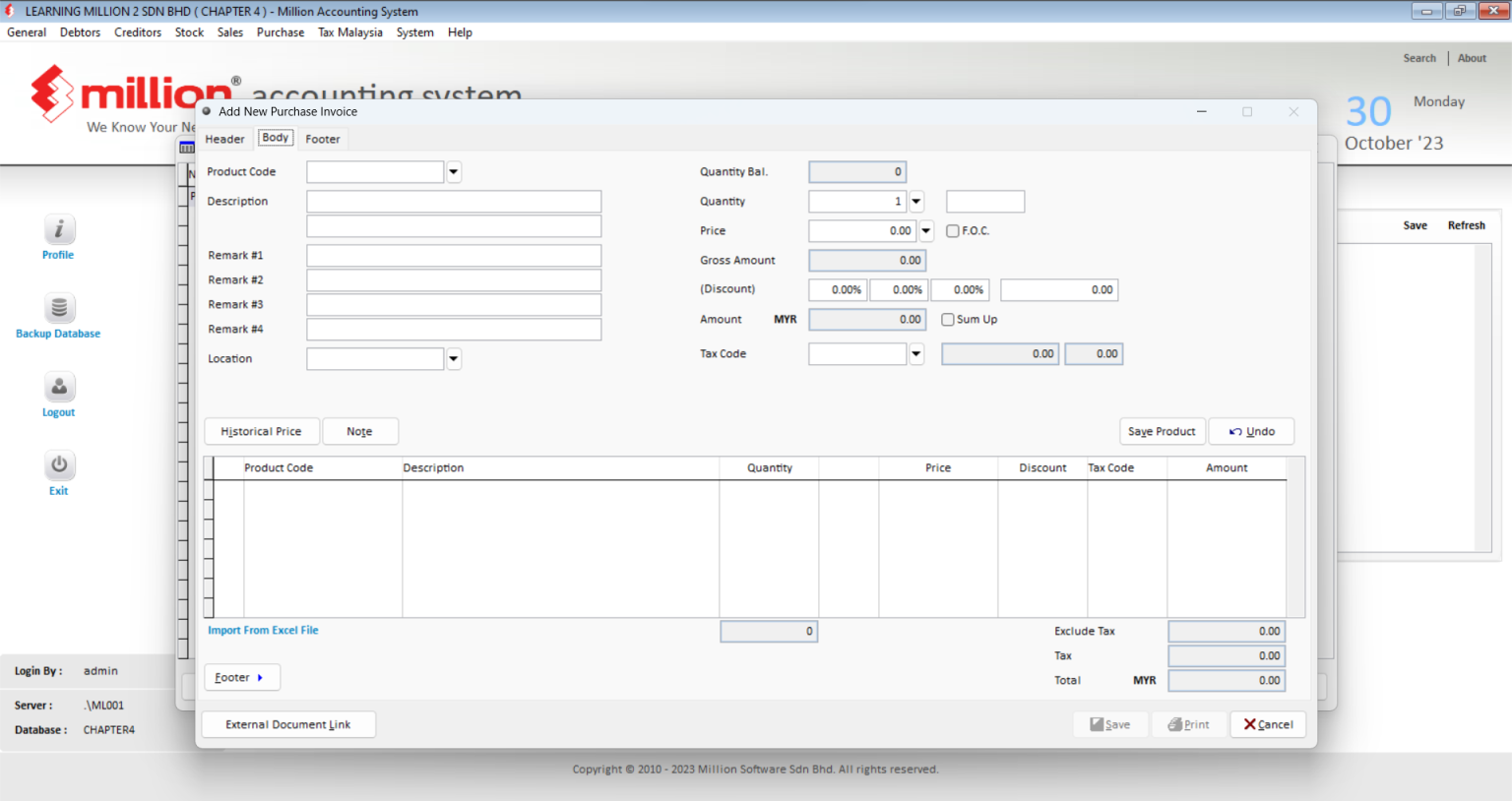
Task: Enable the F.O.C. checkbox
Action: [952, 230]
